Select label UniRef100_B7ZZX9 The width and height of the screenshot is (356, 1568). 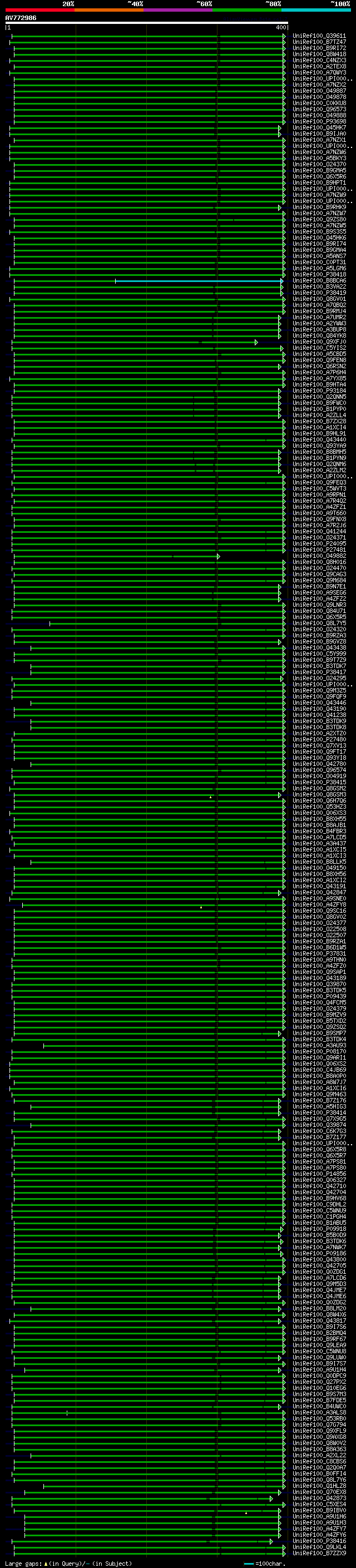319,1553
